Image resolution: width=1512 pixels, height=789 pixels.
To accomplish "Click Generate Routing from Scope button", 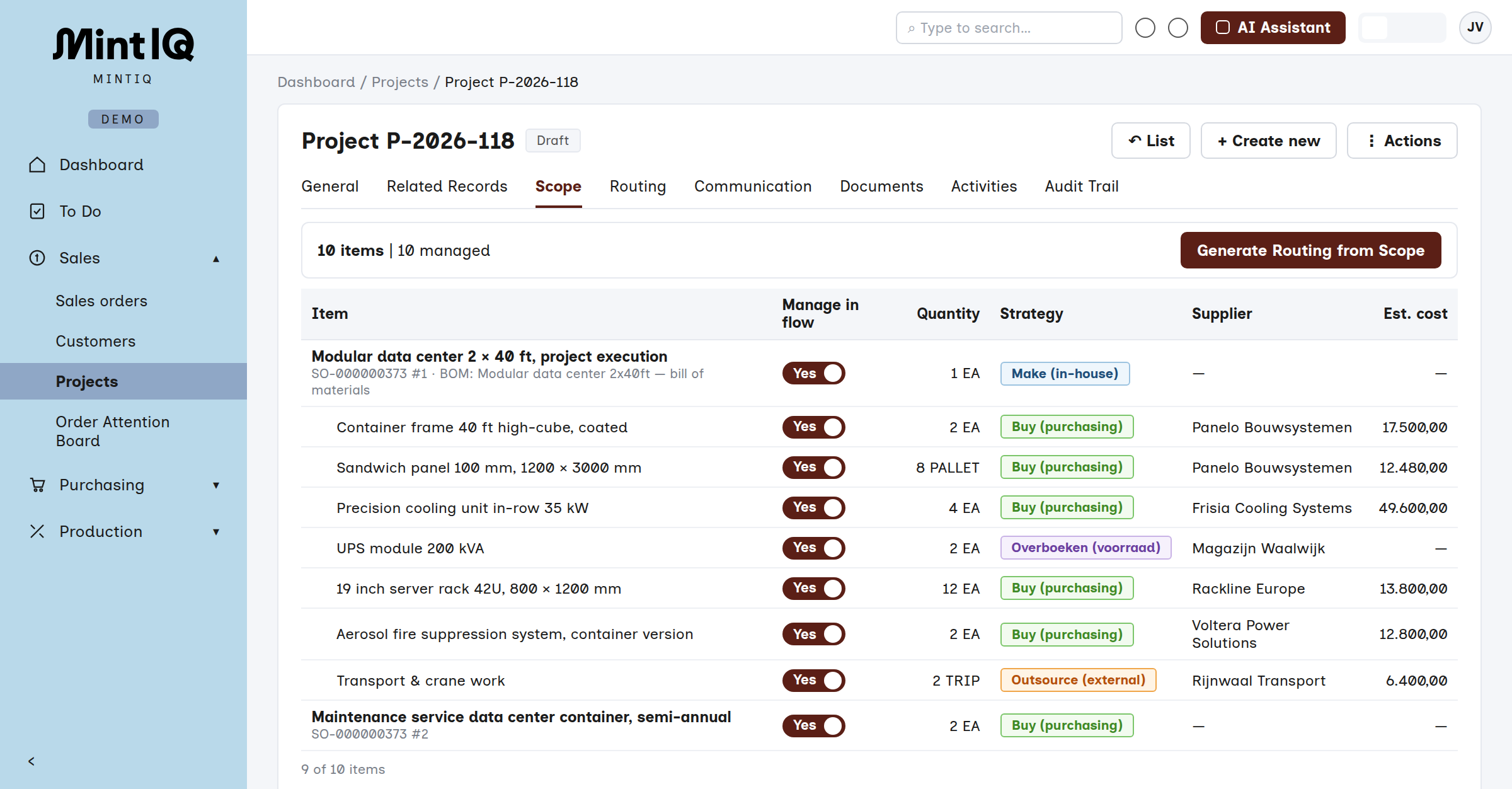I will point(1310,250).
